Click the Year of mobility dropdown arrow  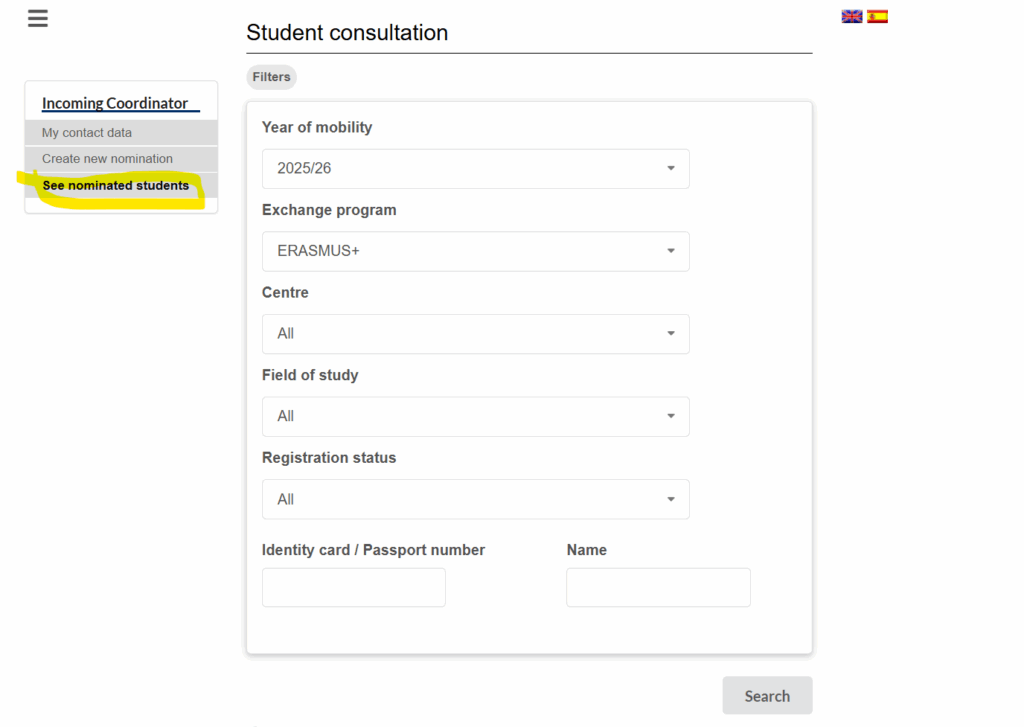(x=671, y=169)
